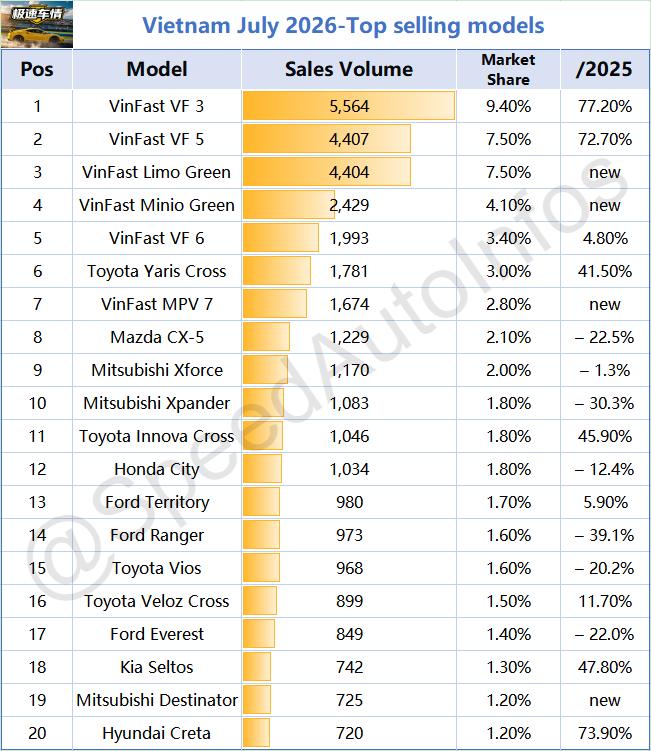
Task: Select the VinFast Limo Green cell
Action: click(x=157, y=172)
